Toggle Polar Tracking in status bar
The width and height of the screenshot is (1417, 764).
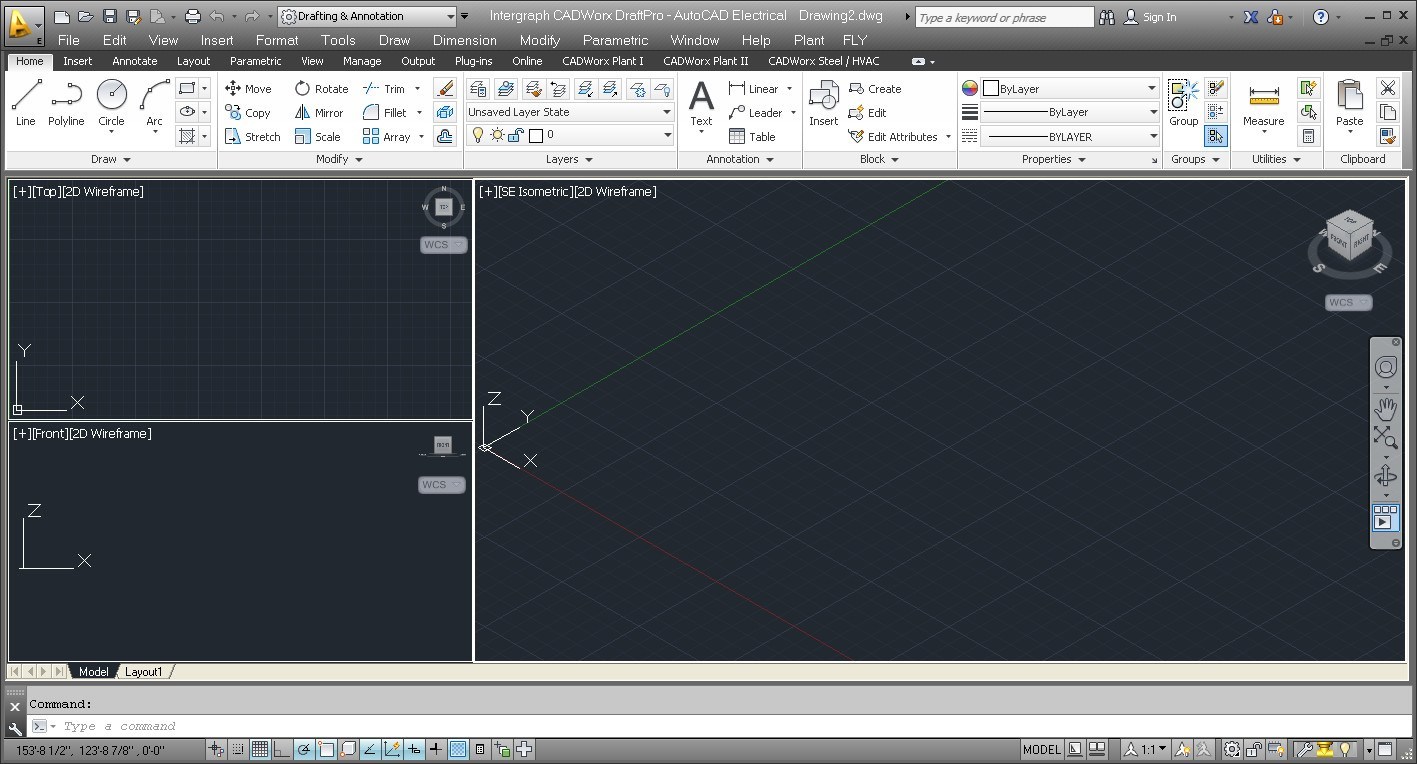tap(304, 749)
